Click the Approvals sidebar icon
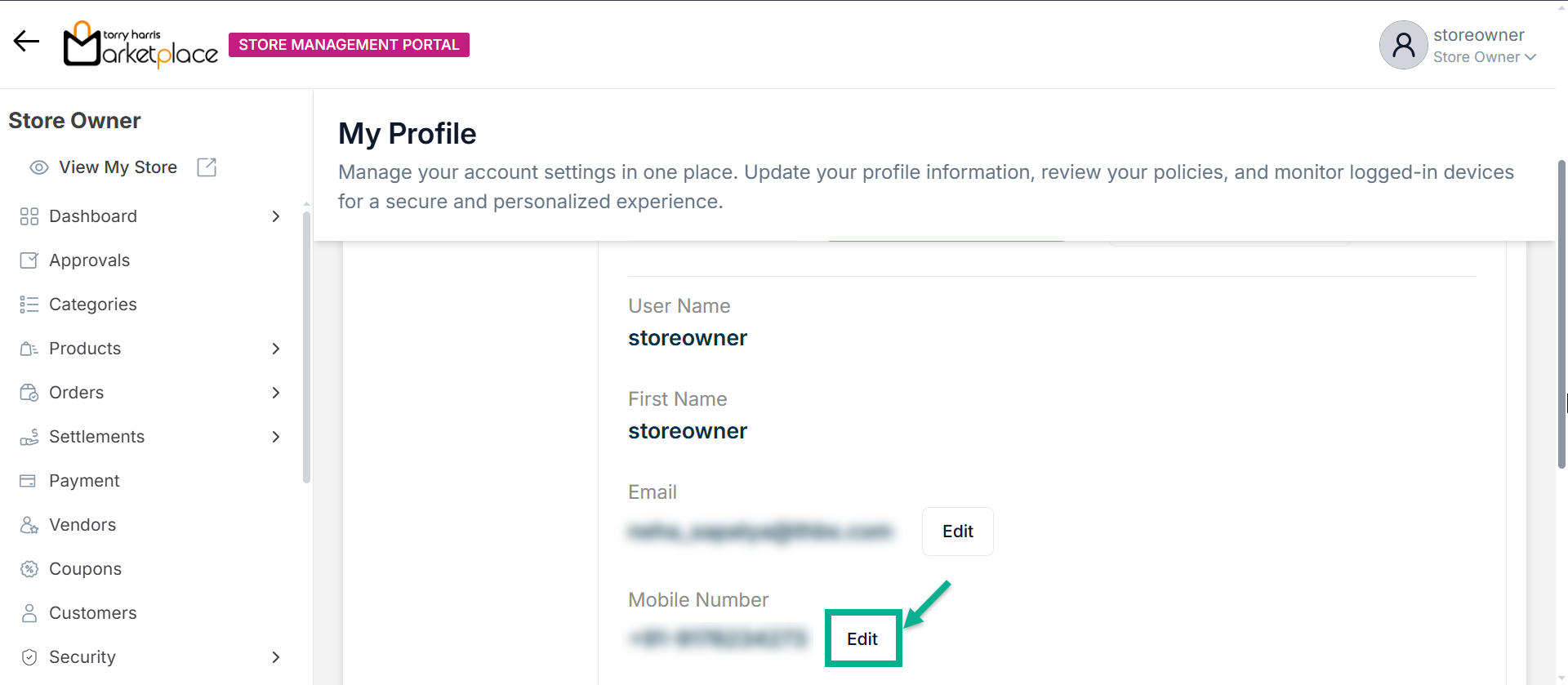Viewport: 1568px width, 685px height. (29, 260)
